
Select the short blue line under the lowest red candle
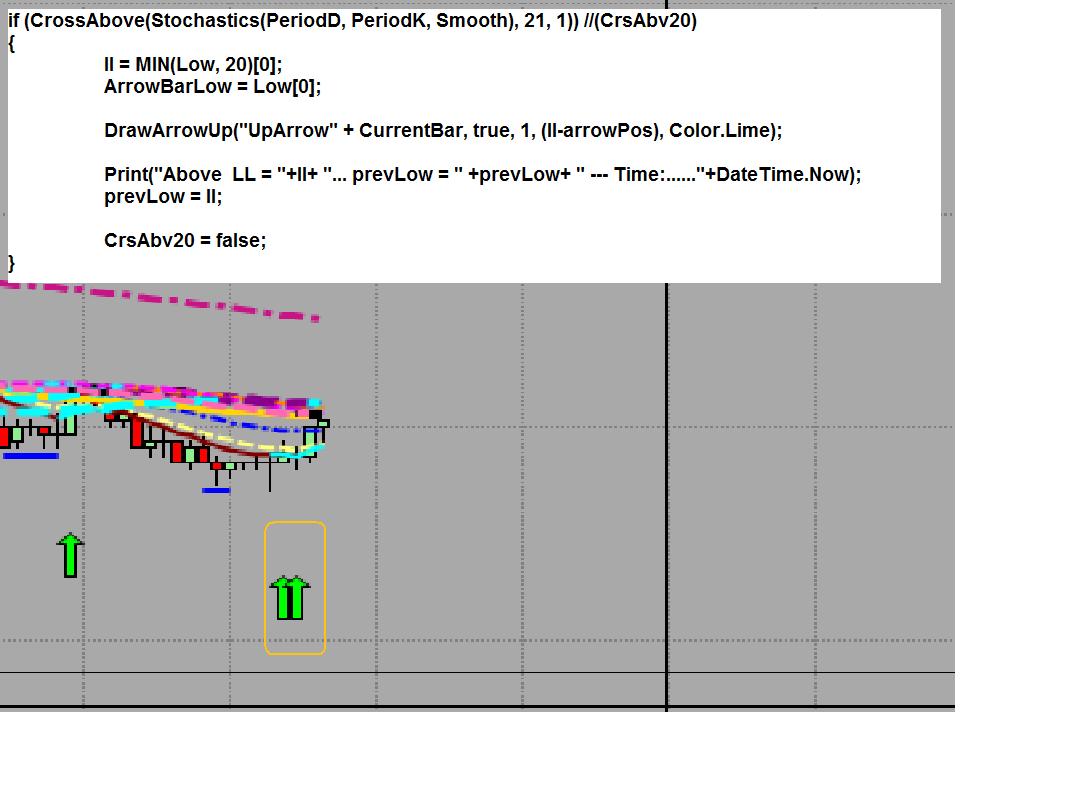point(216,490)
